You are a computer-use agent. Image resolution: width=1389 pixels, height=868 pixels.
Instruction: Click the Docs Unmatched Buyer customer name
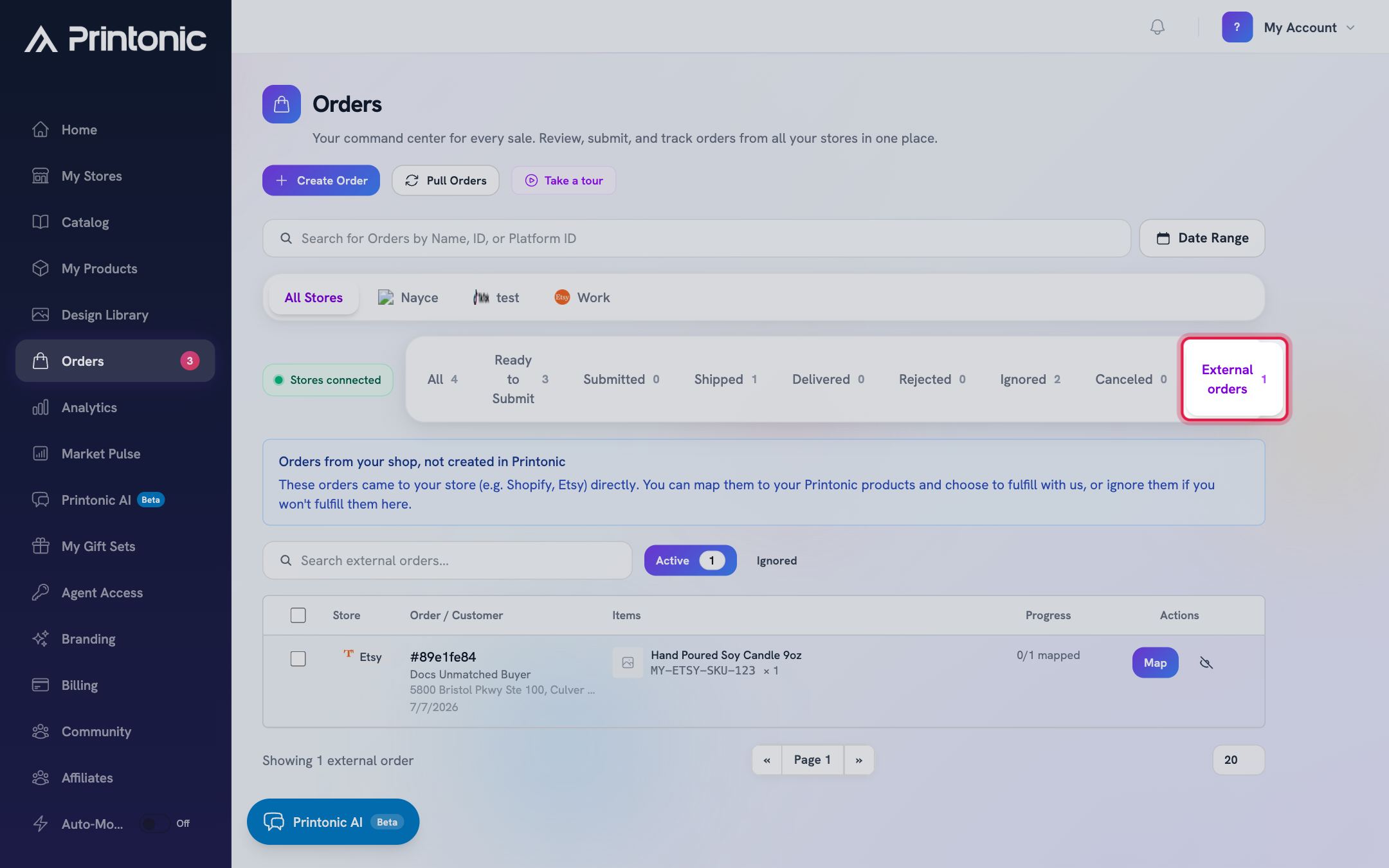coord(470,674)
